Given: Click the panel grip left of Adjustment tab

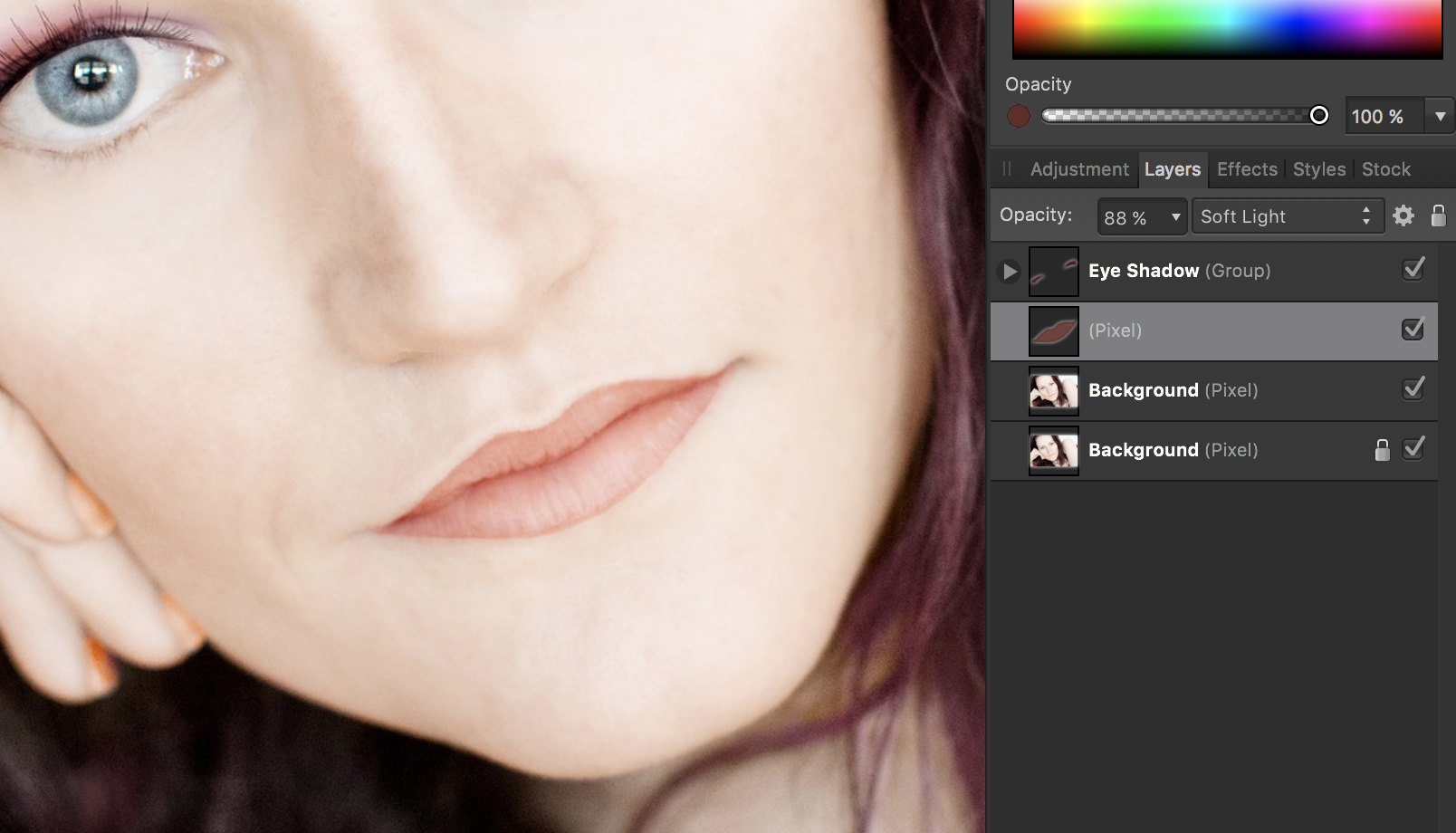Looking at the screenshot, I should click(x=1006, y=169).
